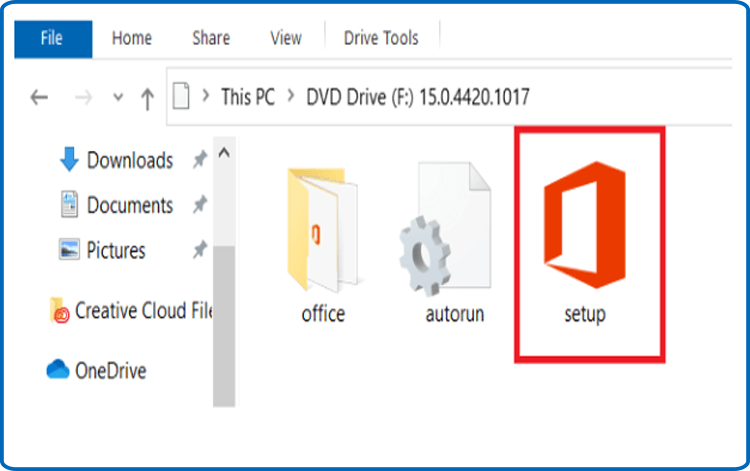Click the Documents page icon in sidebar
The height and width of the screenshot is (471, 750).
(69, 204)
